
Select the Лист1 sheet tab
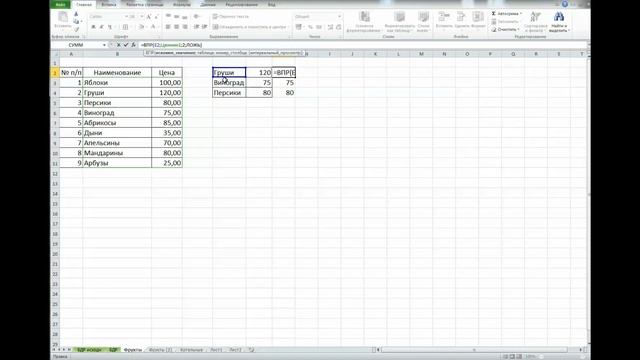216,350
